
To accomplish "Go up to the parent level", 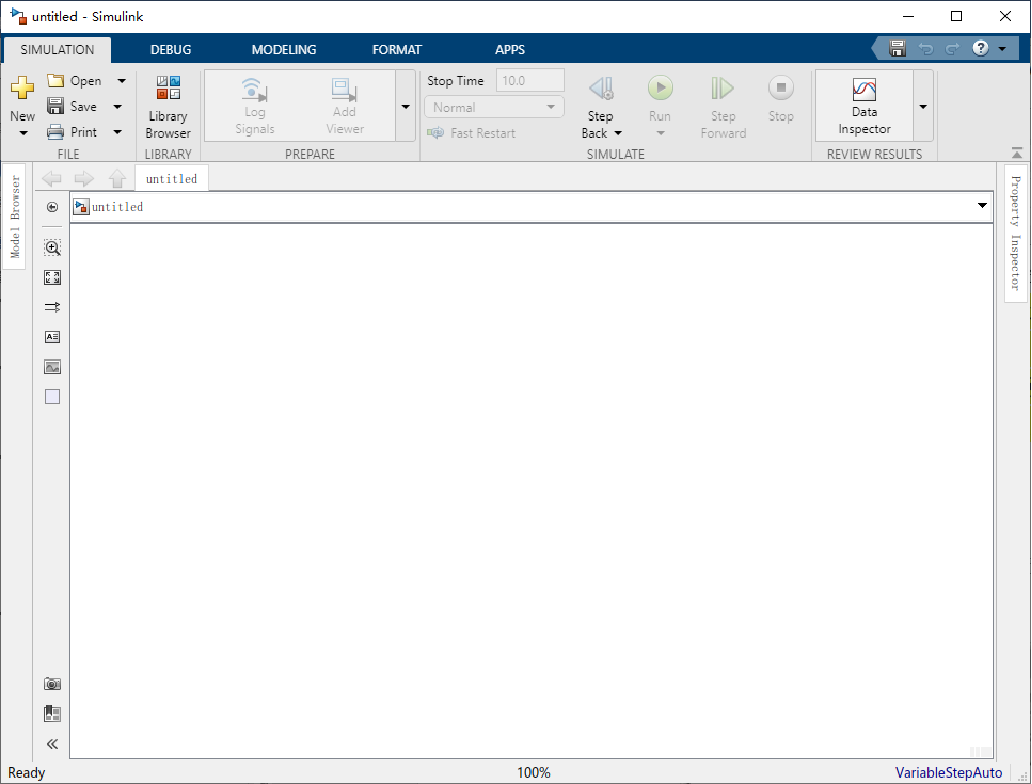I will pos(117,178).
